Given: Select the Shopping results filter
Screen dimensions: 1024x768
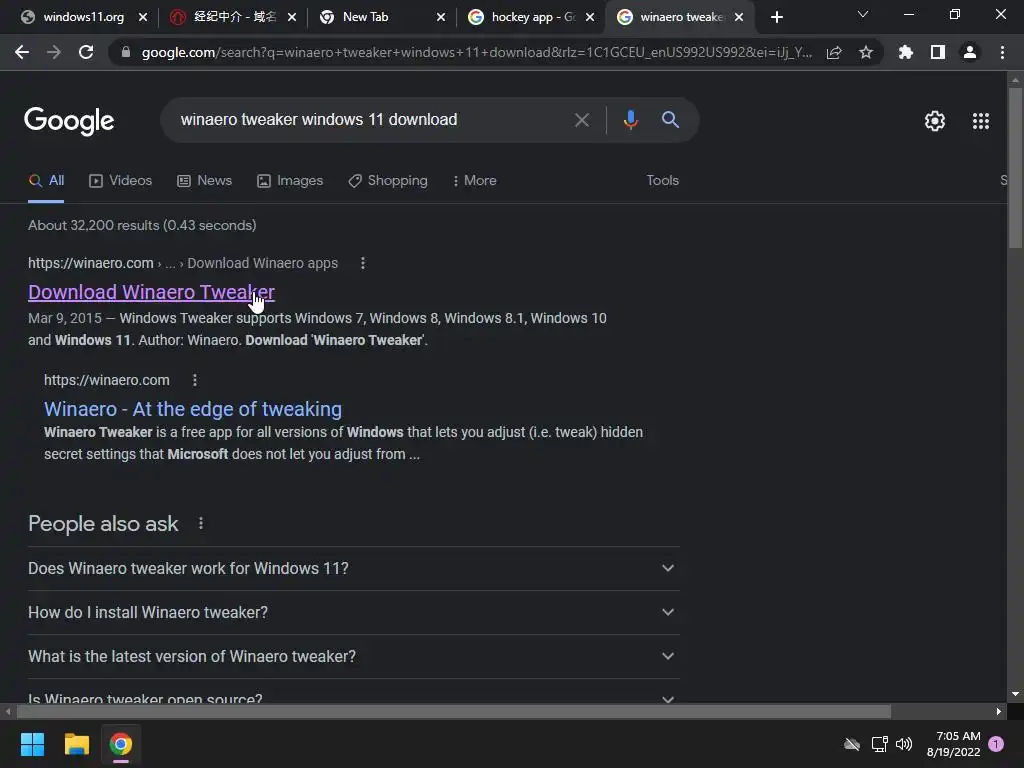Looking at the screenshot, I should (x=388, y=181).
